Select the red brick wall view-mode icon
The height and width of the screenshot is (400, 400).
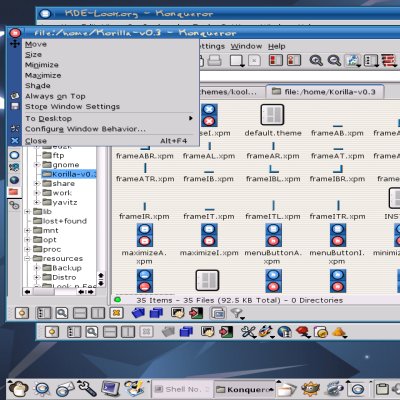(389, 61)
